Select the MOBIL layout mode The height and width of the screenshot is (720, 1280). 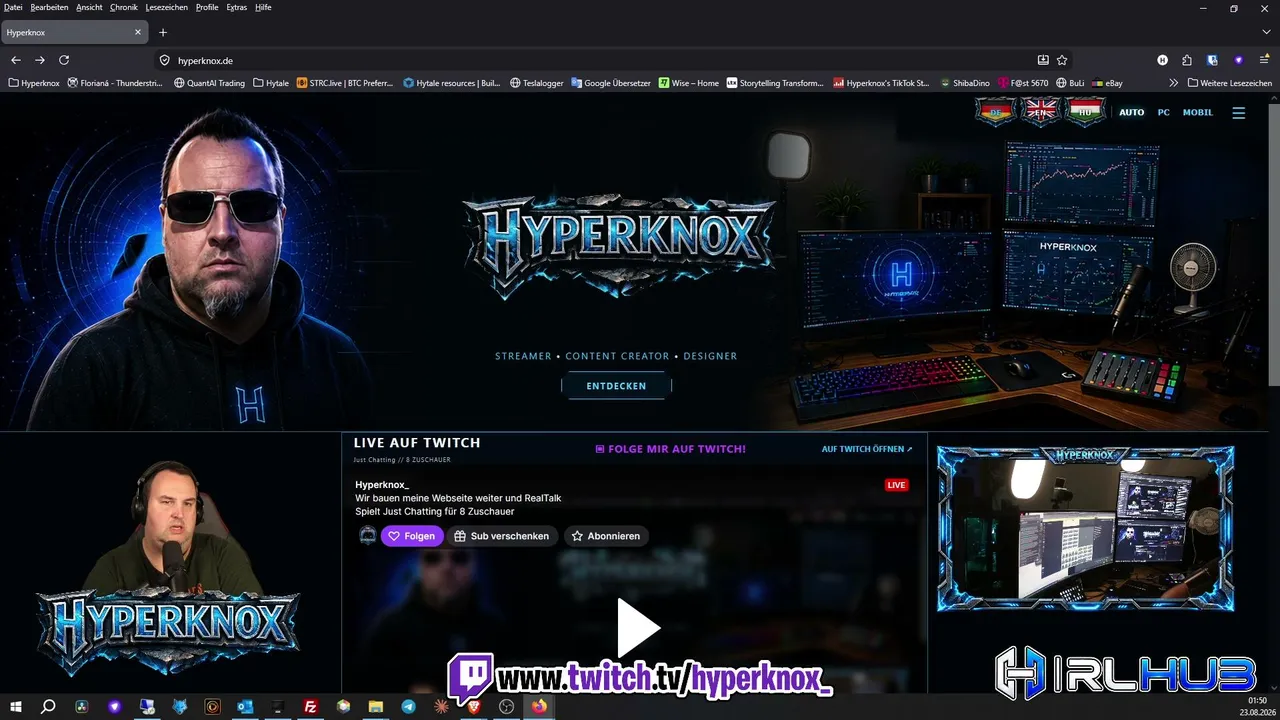pyautogui.click(x=1197, y=113)
